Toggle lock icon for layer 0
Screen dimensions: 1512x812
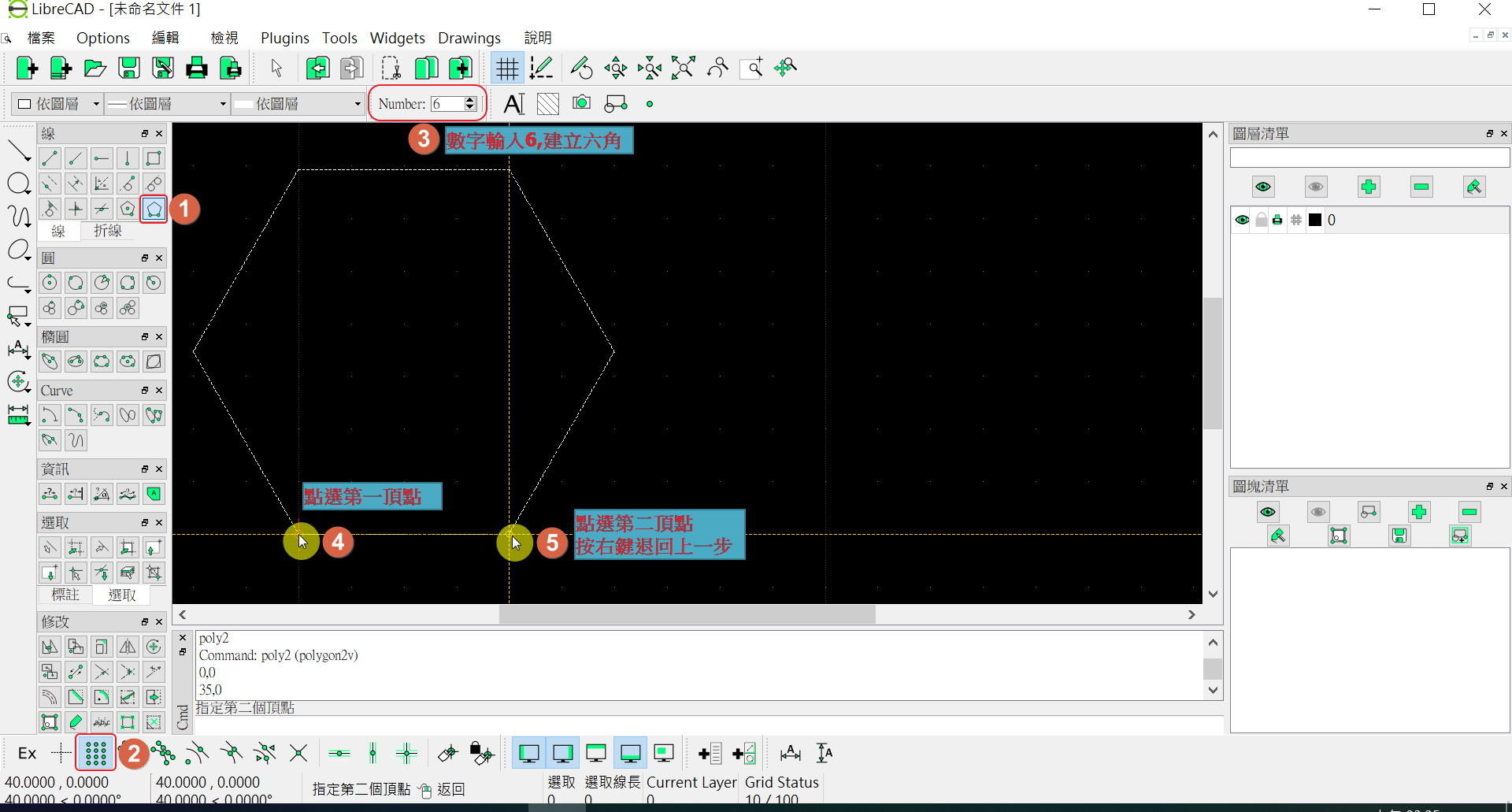(x=1261, y=220)
